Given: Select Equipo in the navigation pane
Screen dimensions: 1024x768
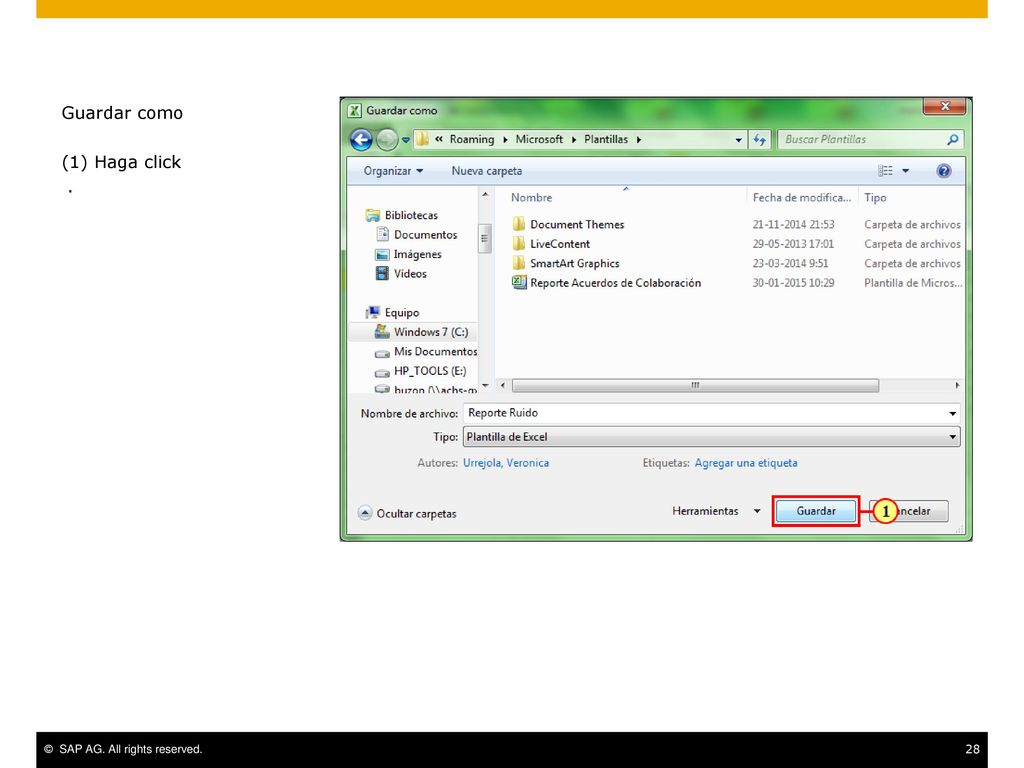Looking at the screenshot, I should [401, 312].
